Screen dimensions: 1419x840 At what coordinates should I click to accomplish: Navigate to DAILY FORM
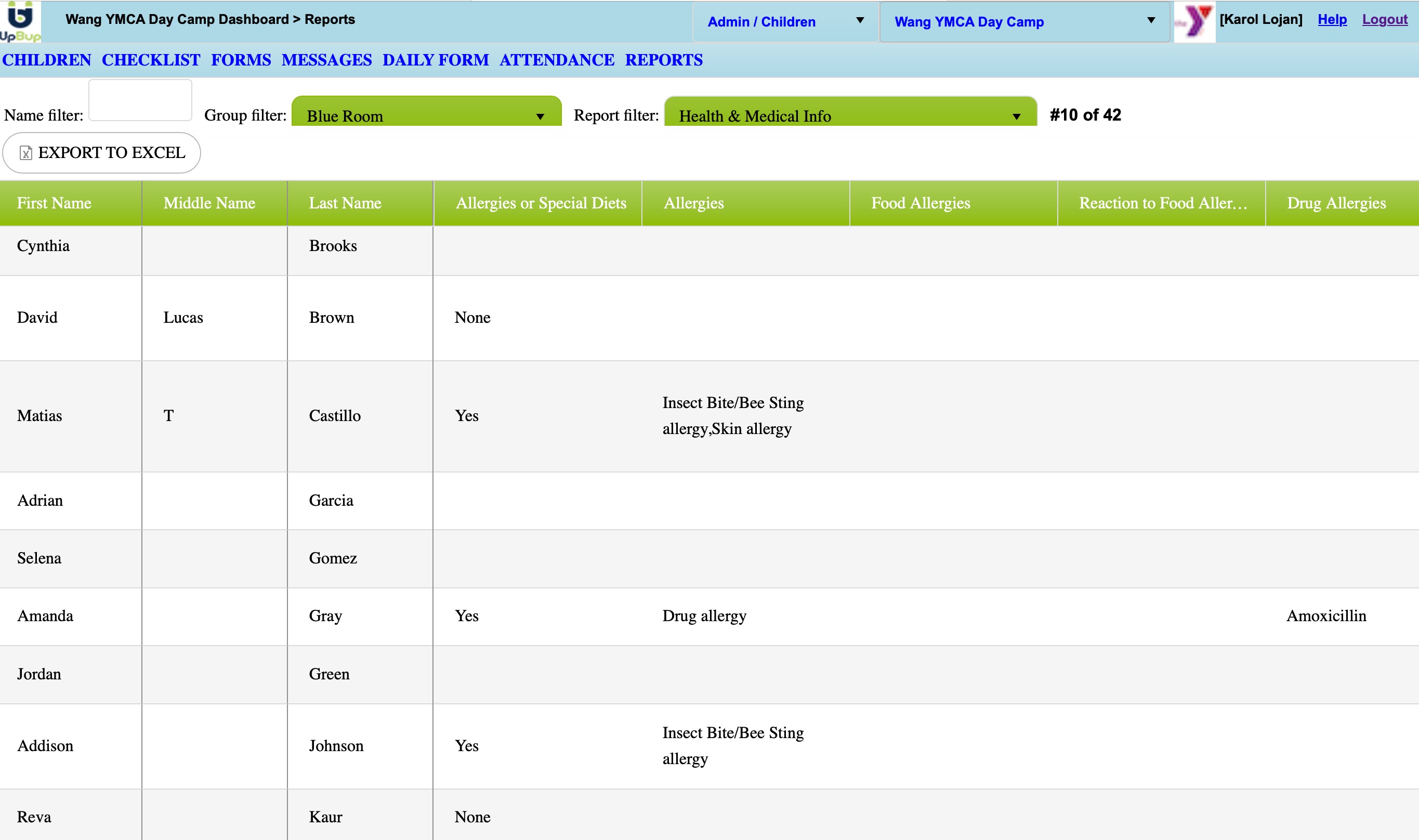[435, 60]
